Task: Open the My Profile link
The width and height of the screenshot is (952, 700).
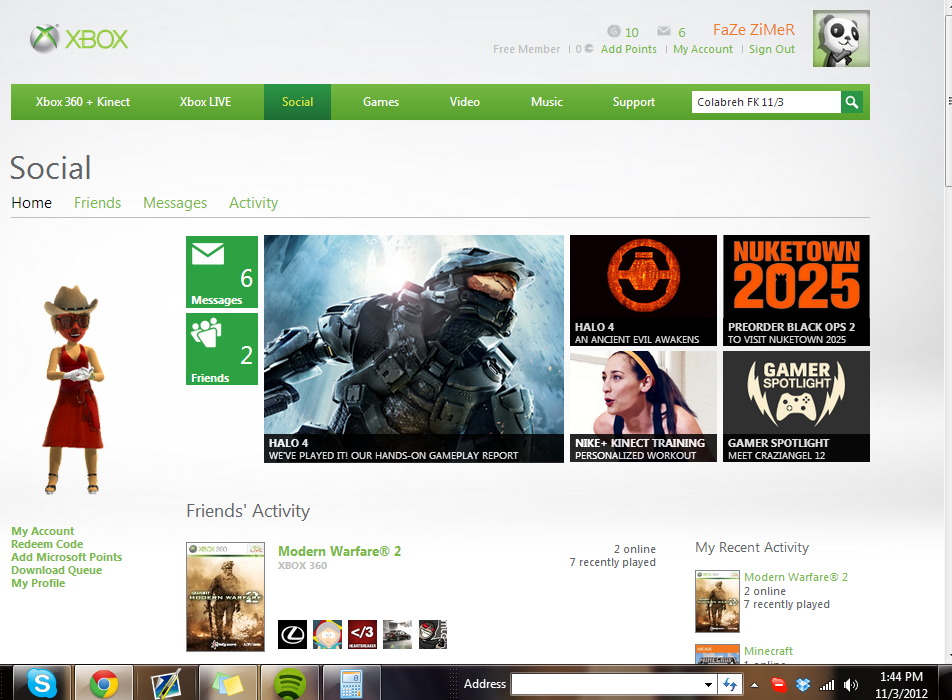Action: (x=38, y=583)
